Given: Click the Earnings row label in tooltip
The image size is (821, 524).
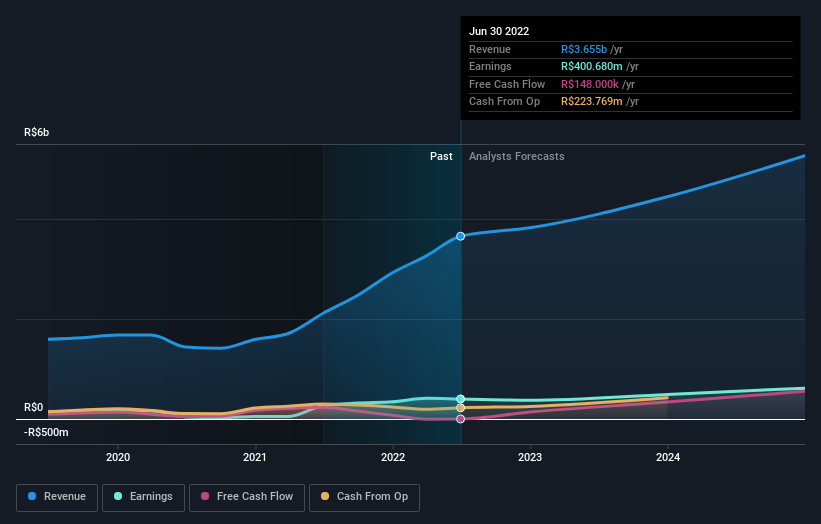Looking at the screenshot, I should [x=490, y=66].
